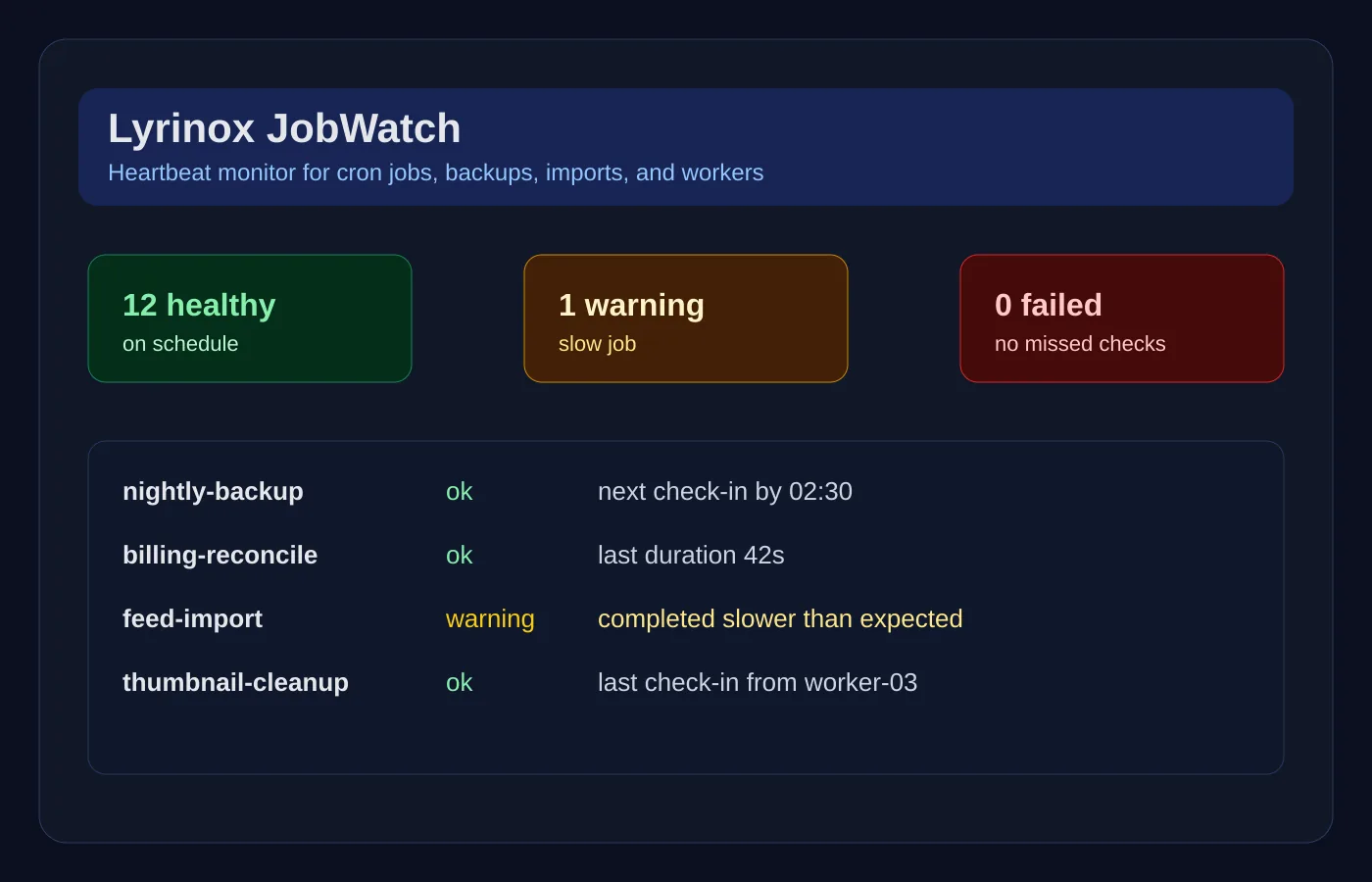The image size is (1372, 882).
Task: Click the ok status of nightly-backup
Action: click(x=459, y=491)
